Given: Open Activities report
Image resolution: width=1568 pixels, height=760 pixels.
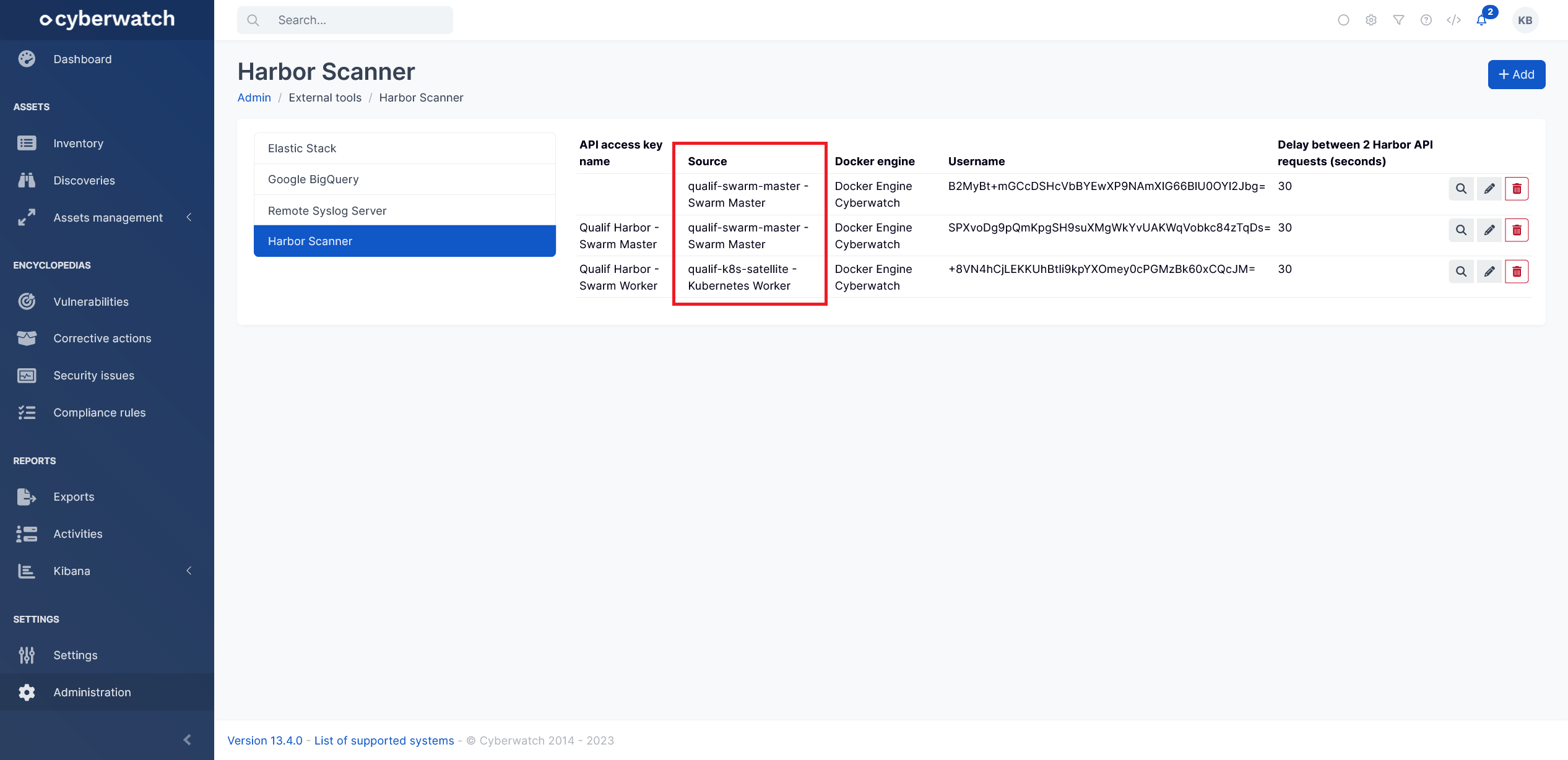Looking at the screenshot, I should 78,534.
